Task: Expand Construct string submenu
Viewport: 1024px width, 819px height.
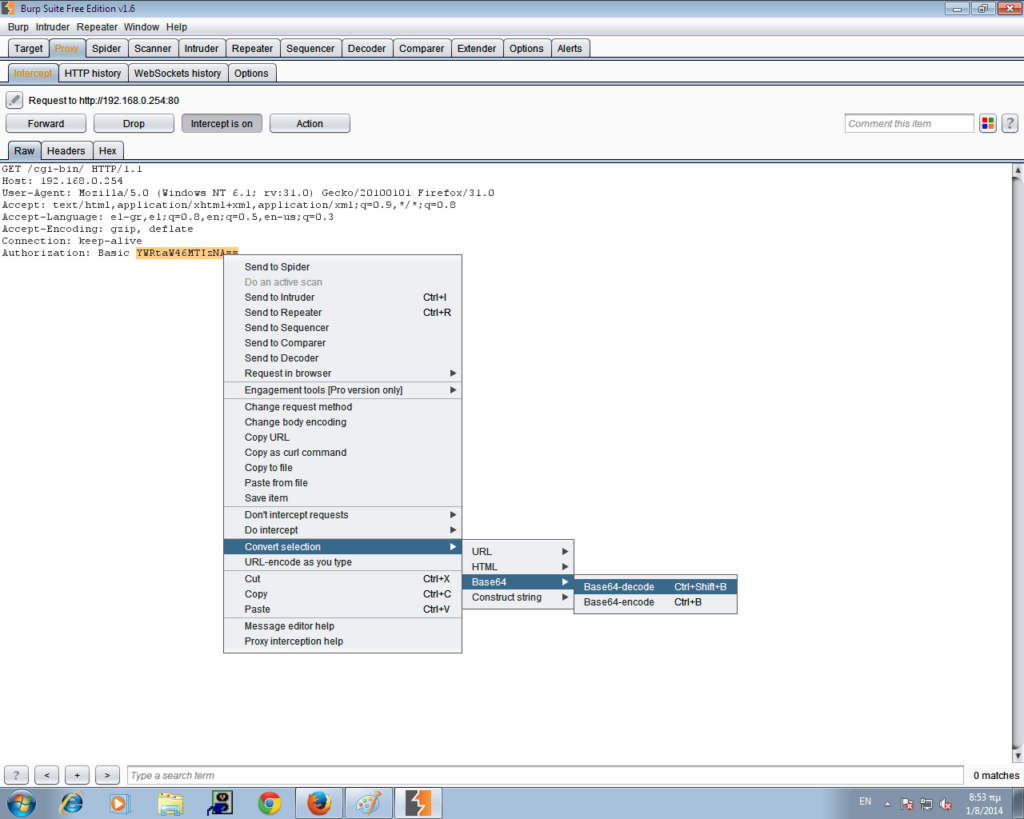Action: pos(519,597)
